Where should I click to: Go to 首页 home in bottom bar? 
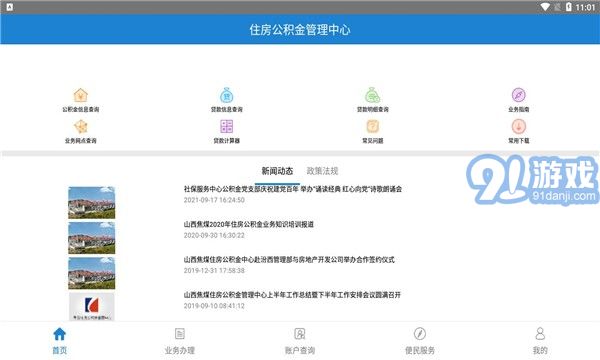point(59,340)
